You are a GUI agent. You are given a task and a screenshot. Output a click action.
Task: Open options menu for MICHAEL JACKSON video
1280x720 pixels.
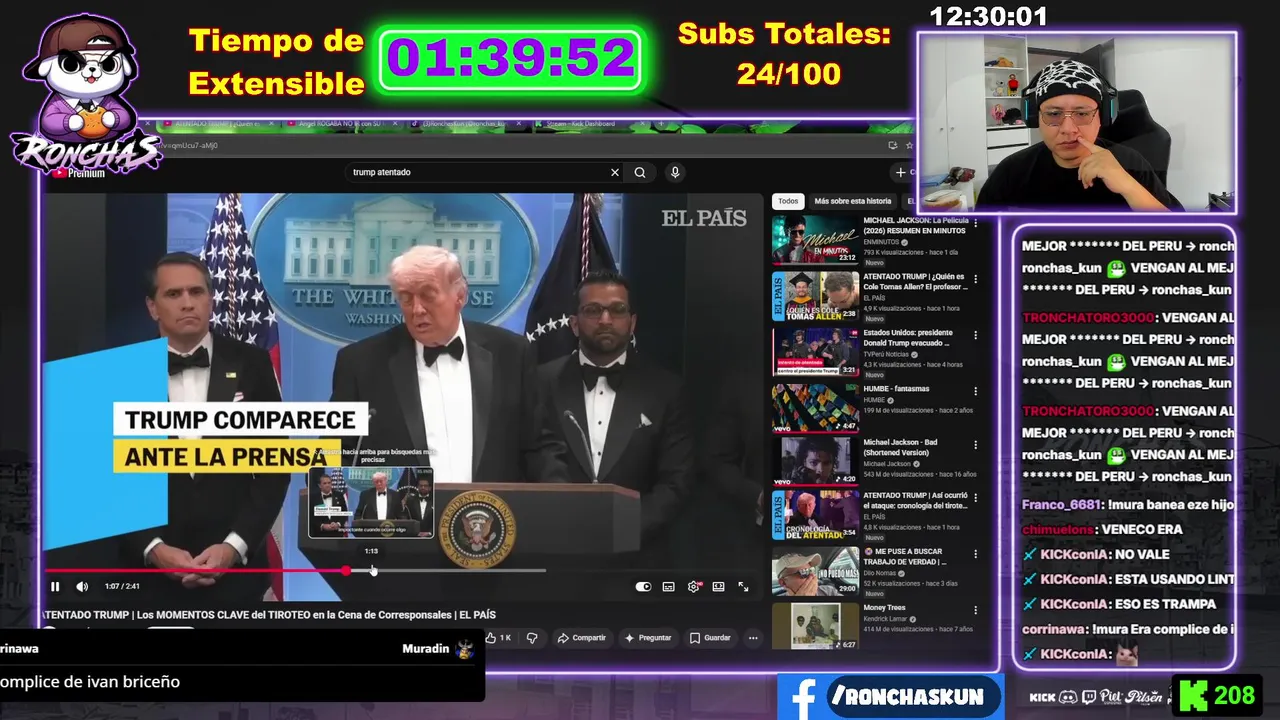[976, 222]
